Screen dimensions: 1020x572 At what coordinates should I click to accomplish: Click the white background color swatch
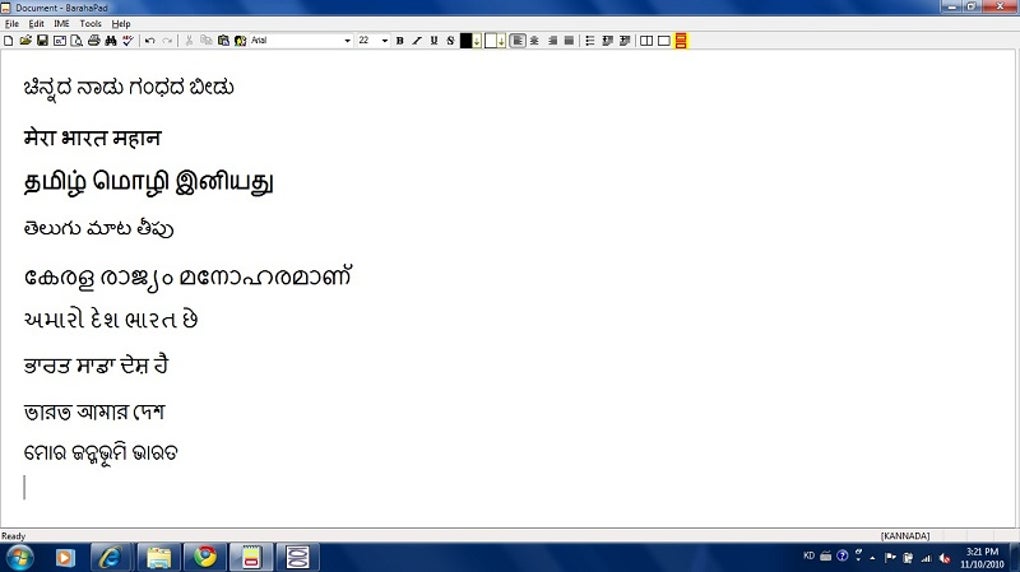(x=490, y=40)
